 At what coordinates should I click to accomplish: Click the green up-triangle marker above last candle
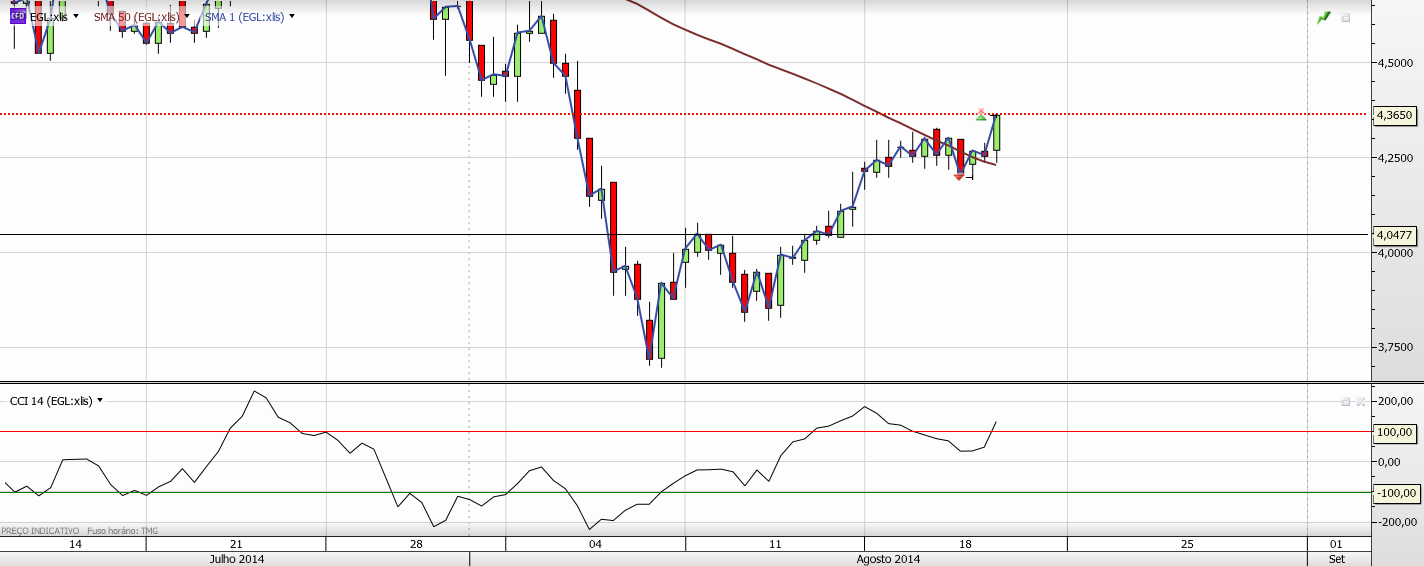tap(982, 115)
